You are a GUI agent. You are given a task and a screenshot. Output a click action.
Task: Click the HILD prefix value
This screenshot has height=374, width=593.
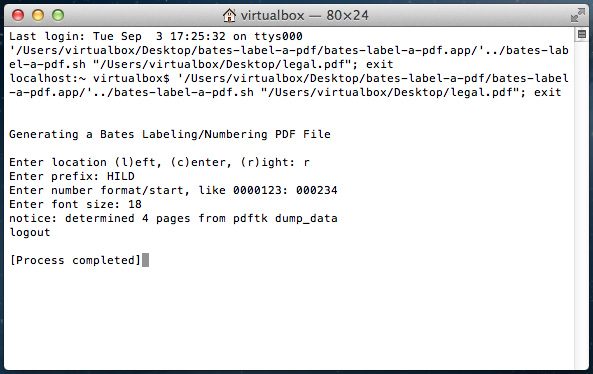coord(121,176)
